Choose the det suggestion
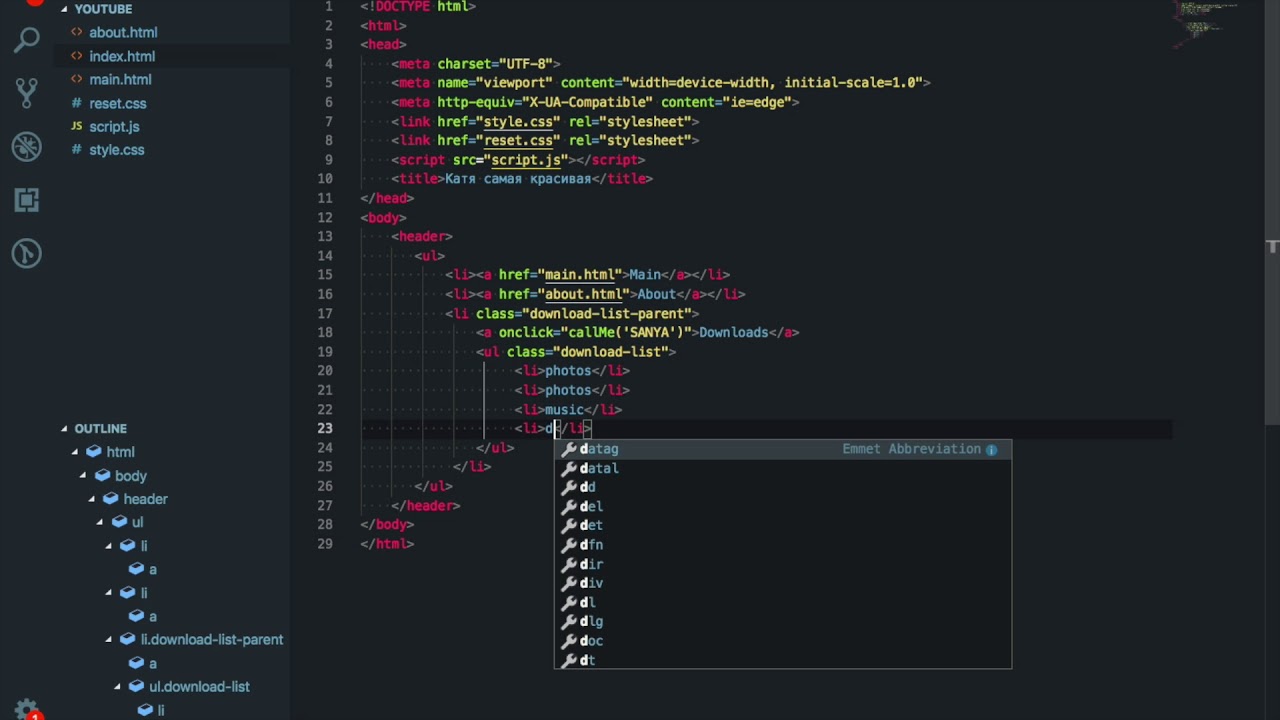The width and height of the screenshot is (1280, 720). coord(783,525)
